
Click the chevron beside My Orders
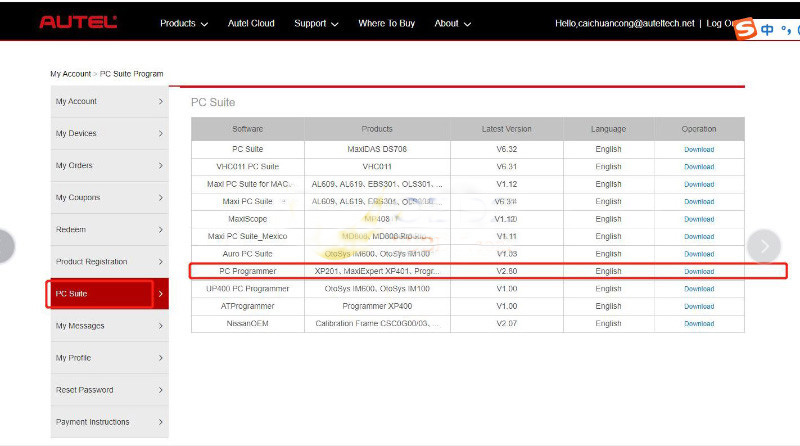(x=160, y=166)
